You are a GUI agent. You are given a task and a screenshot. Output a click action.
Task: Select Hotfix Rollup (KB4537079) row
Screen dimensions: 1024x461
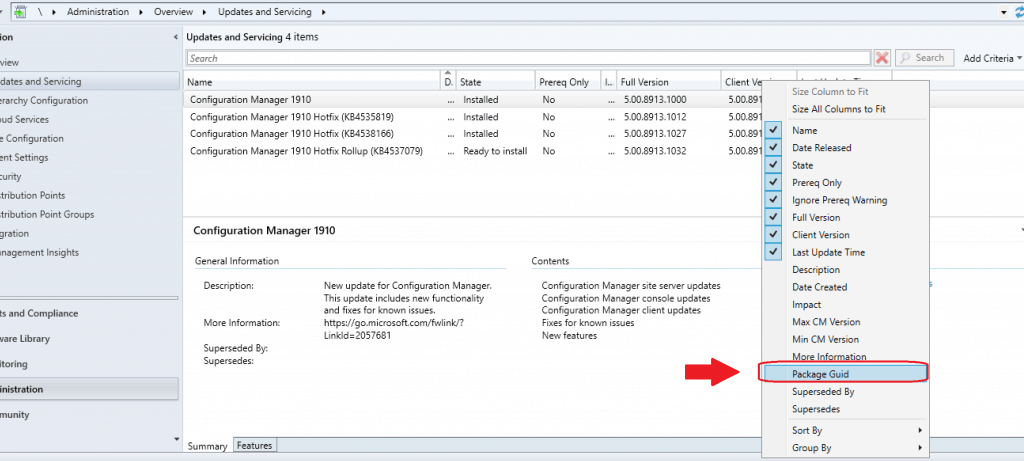(473, 151)
